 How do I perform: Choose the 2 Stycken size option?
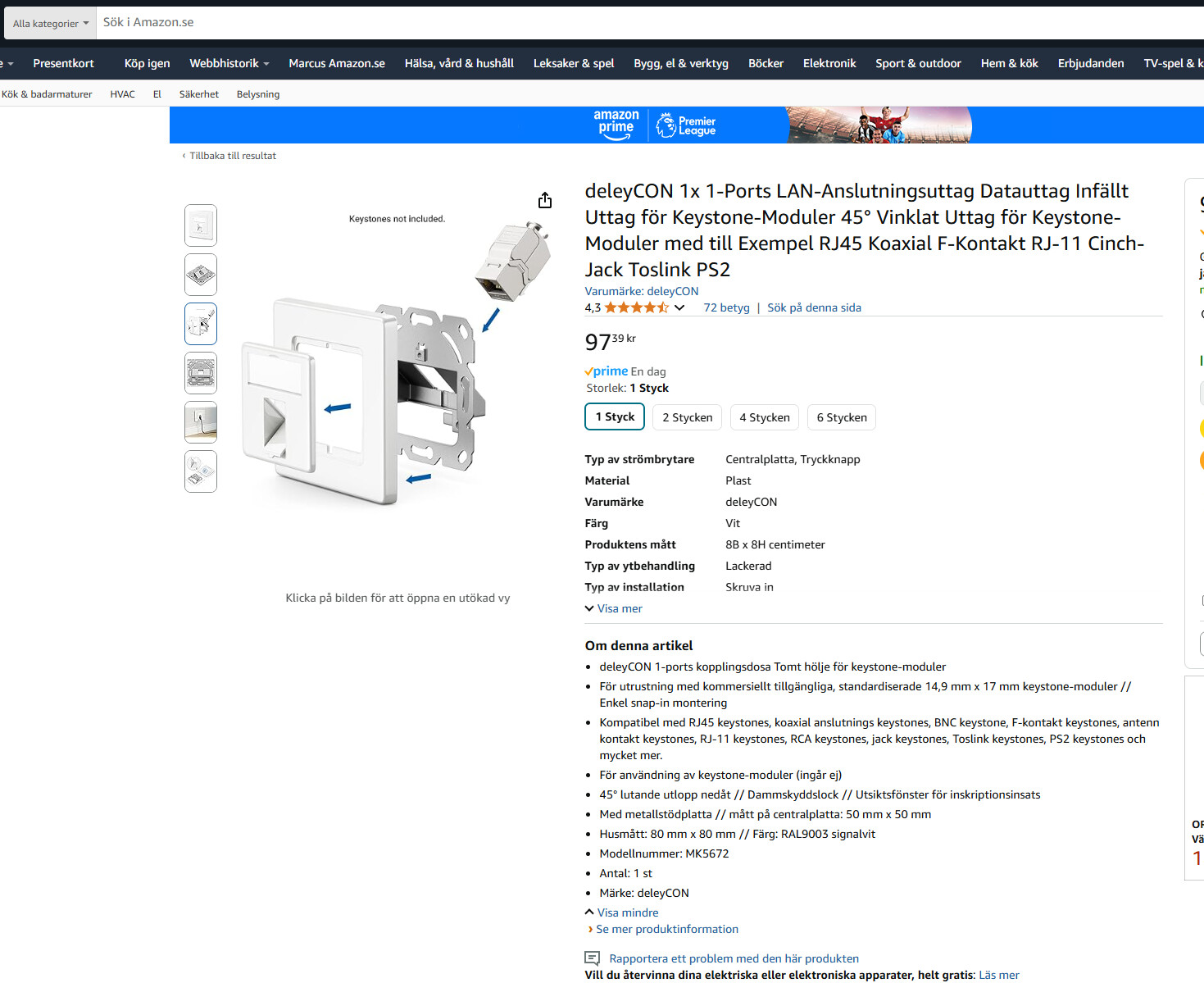[688, 417]
